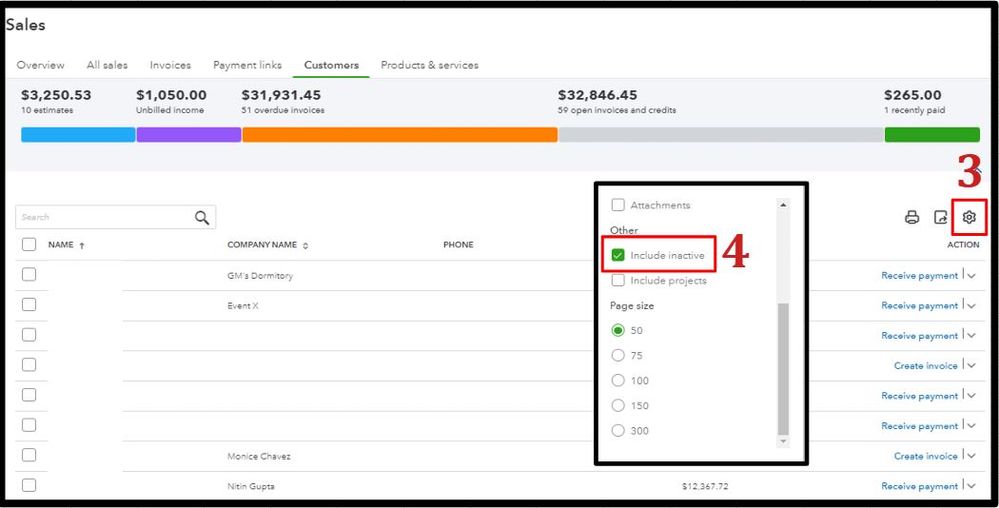This screenshot has height=508, width=999.
Task: Expand action dropdown for Event X row
Action: [971, 305]
